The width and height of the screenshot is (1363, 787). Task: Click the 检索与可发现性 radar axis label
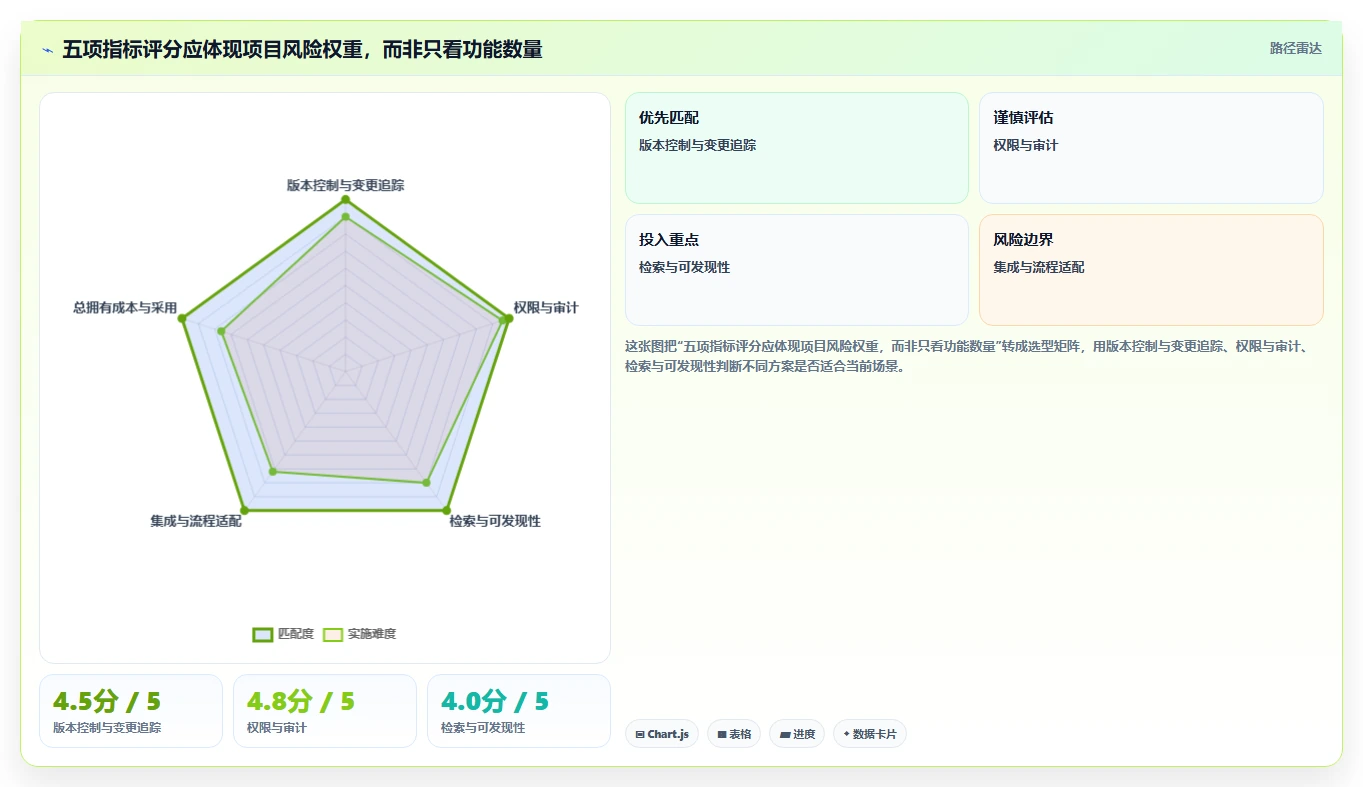pos(495,521)
